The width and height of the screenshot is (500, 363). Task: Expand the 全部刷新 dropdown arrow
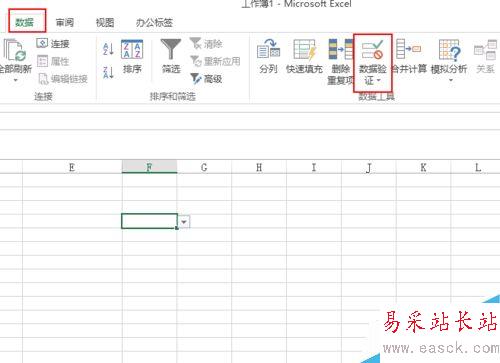(x=15, y=80)
